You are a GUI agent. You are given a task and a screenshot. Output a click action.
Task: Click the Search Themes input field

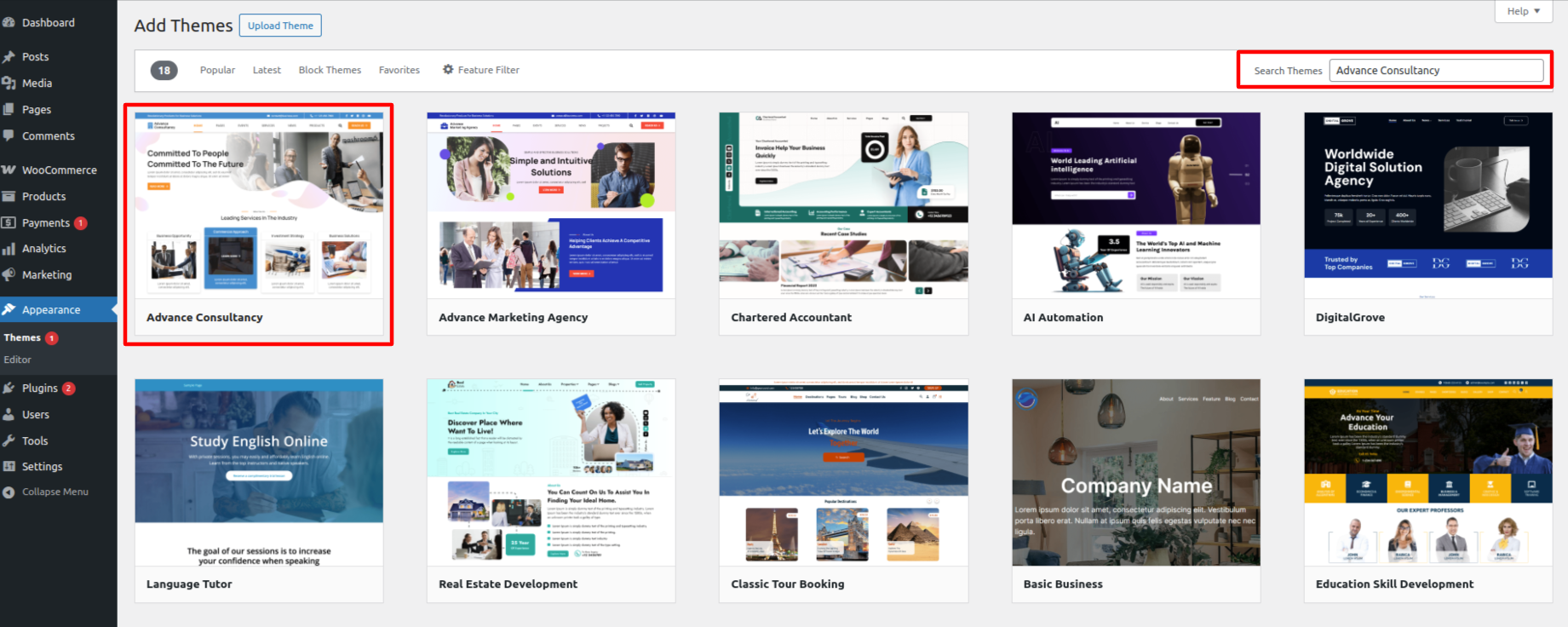click(1435, 71)
